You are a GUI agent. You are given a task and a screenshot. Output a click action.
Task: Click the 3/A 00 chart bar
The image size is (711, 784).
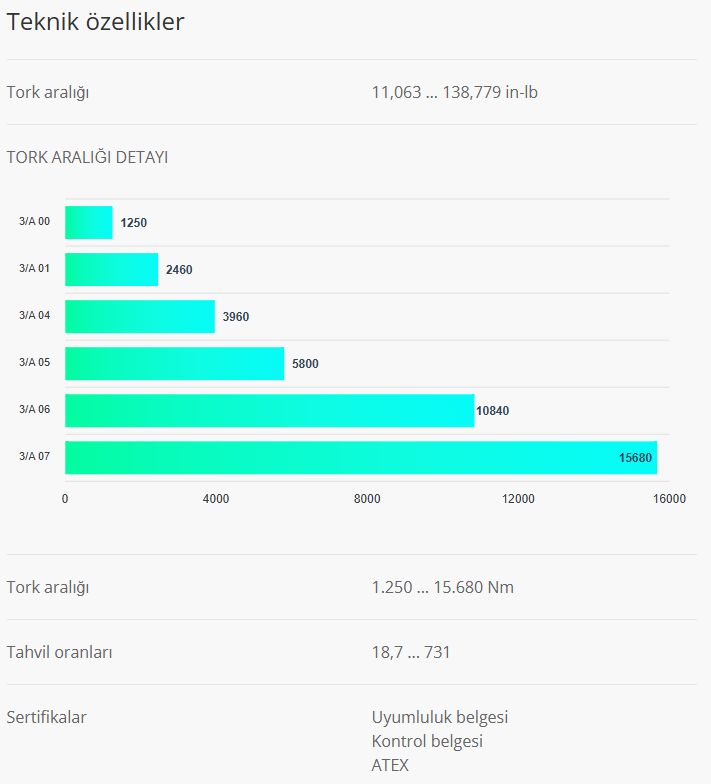[89, 222]
